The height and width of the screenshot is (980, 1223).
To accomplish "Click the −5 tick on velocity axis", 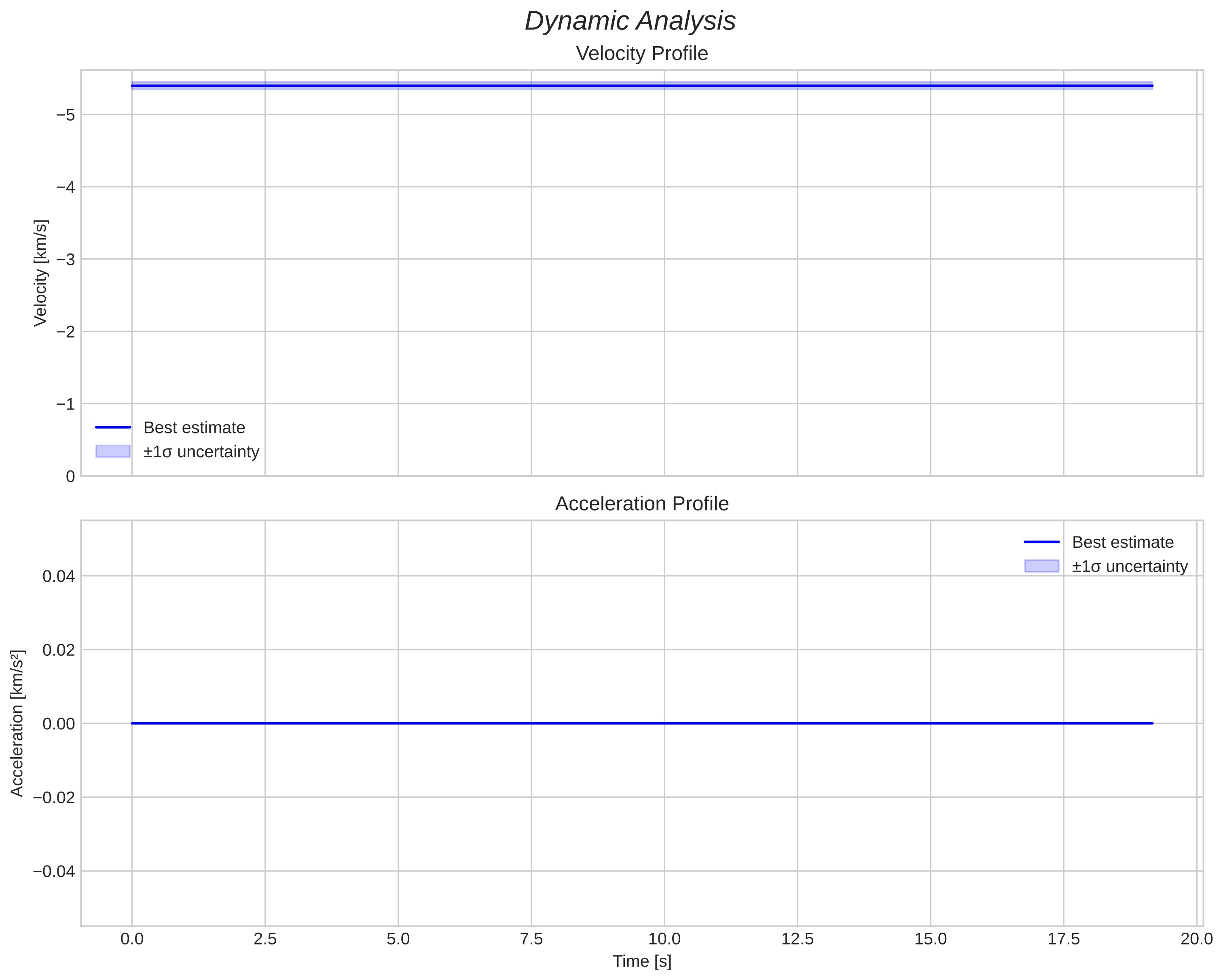I will [x=65, y=115].
